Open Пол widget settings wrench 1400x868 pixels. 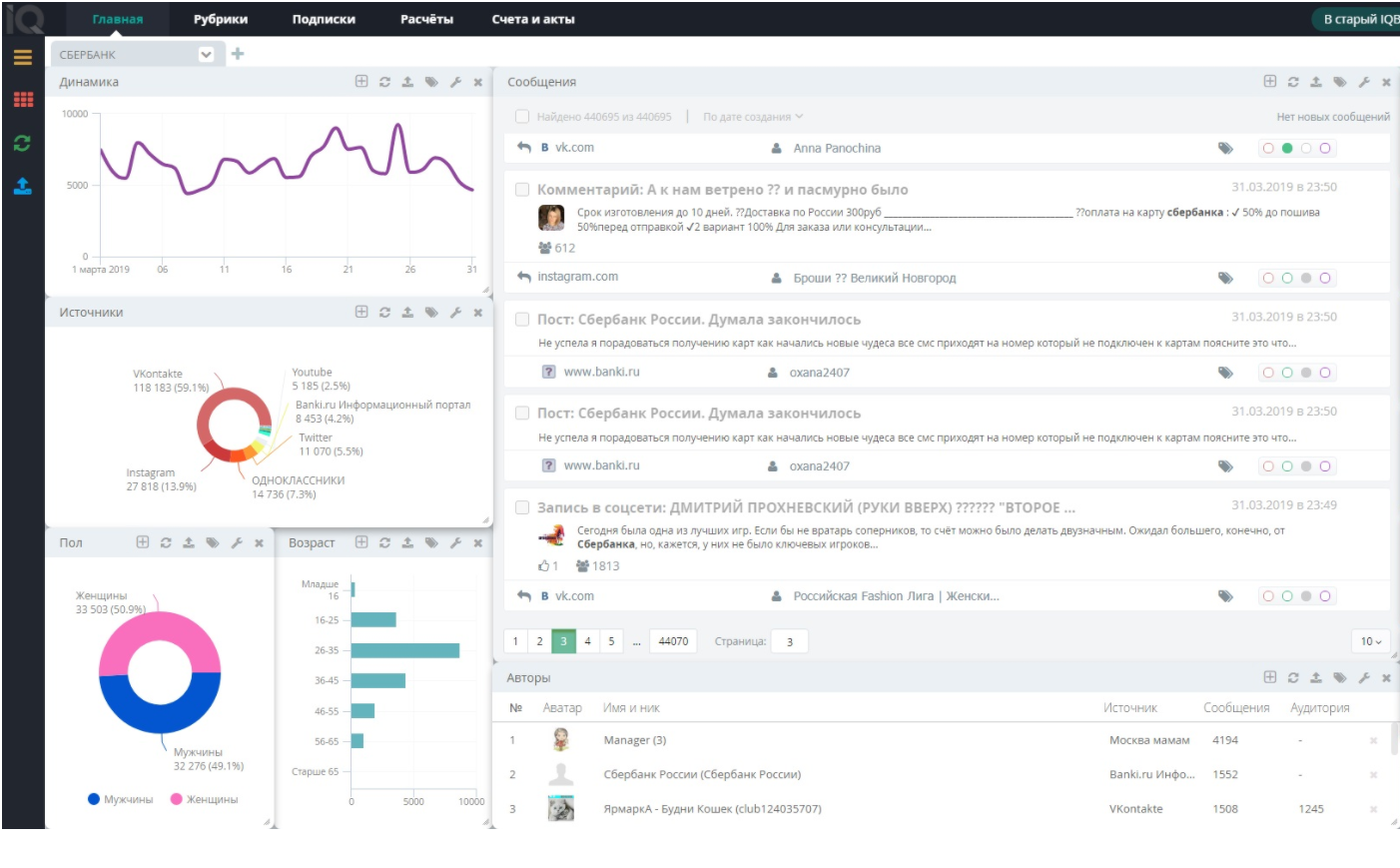(x=237, y=542)
